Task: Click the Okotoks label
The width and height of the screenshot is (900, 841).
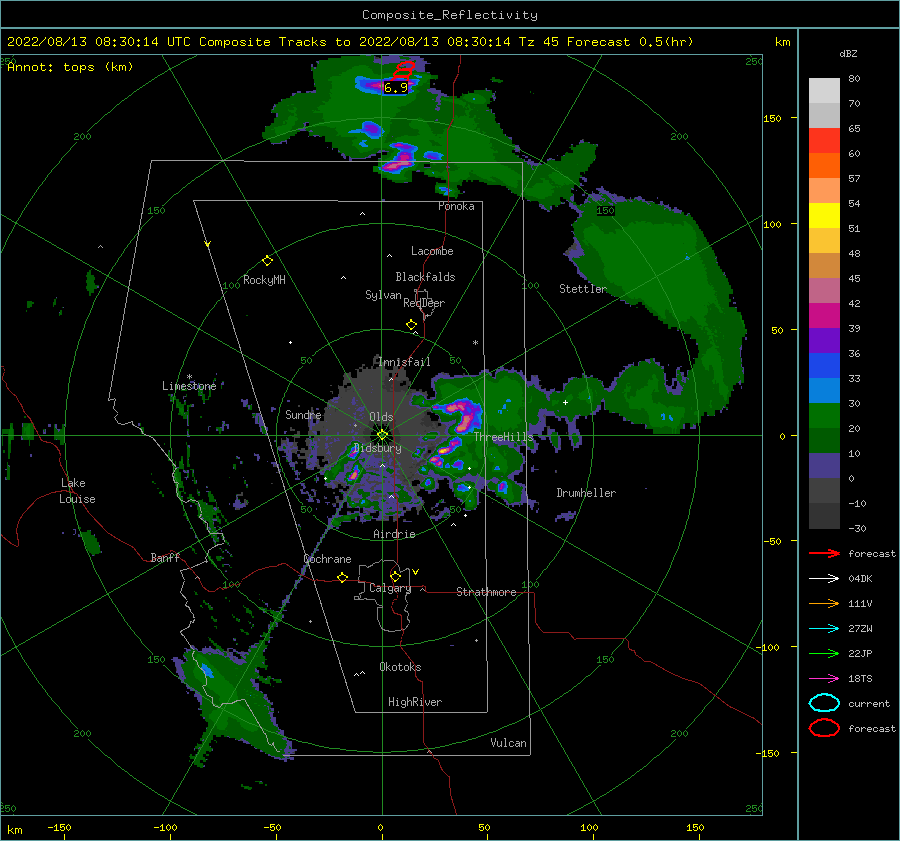Action: 400,667
